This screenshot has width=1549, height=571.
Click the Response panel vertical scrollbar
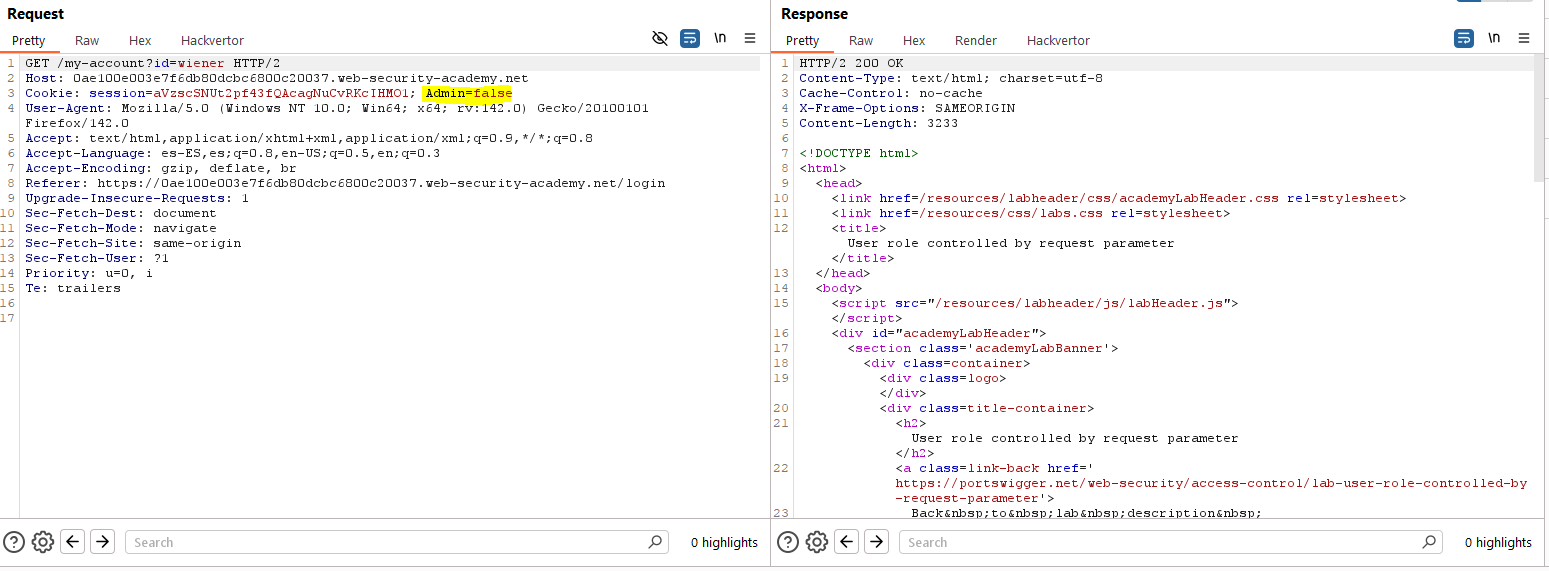1541,120
